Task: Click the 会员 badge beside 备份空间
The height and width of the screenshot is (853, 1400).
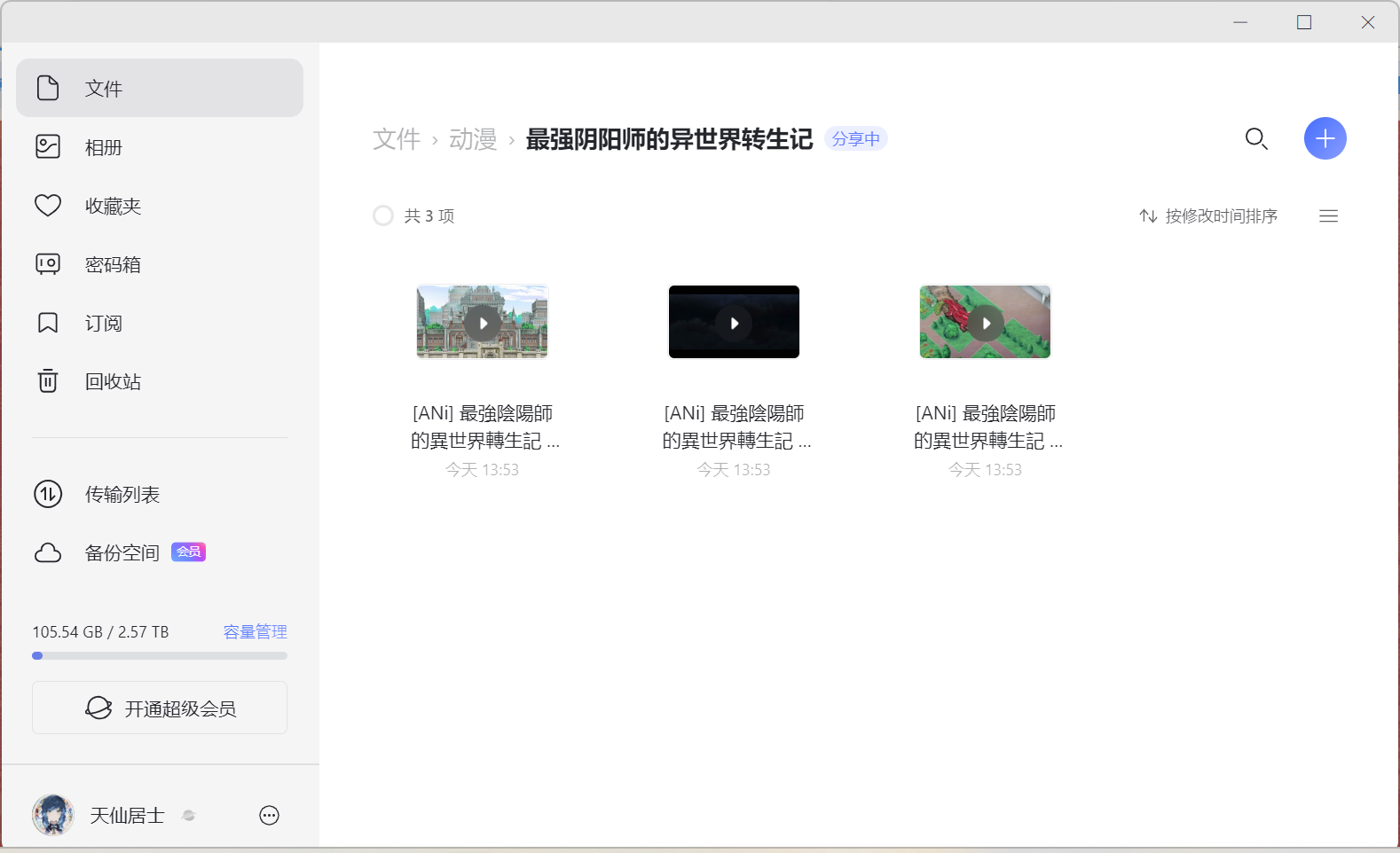Action: pyautogui.click(x=188, y=552)
